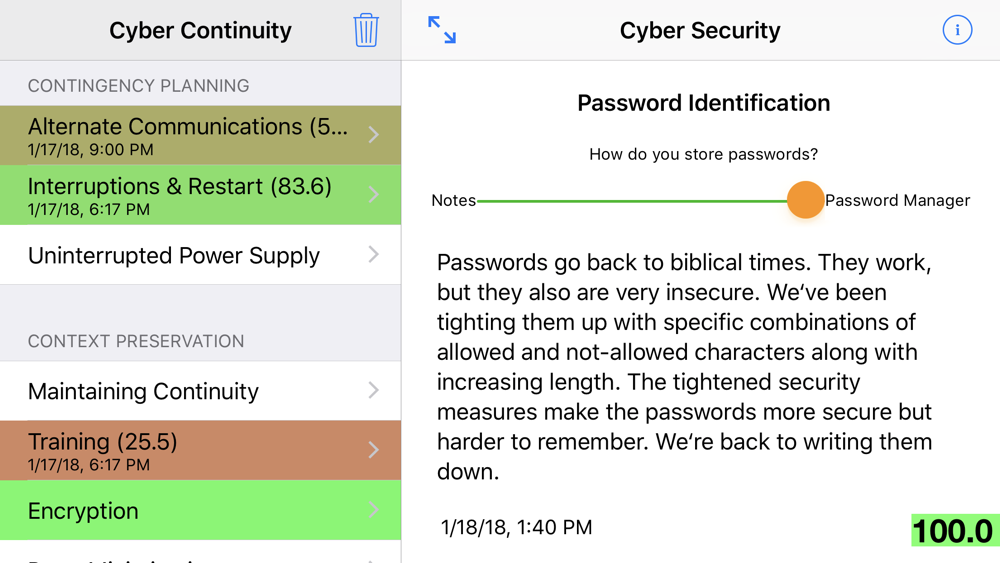Tap the Notes slider label
This screenshot has width=1000, height=563.
(453, 200)
